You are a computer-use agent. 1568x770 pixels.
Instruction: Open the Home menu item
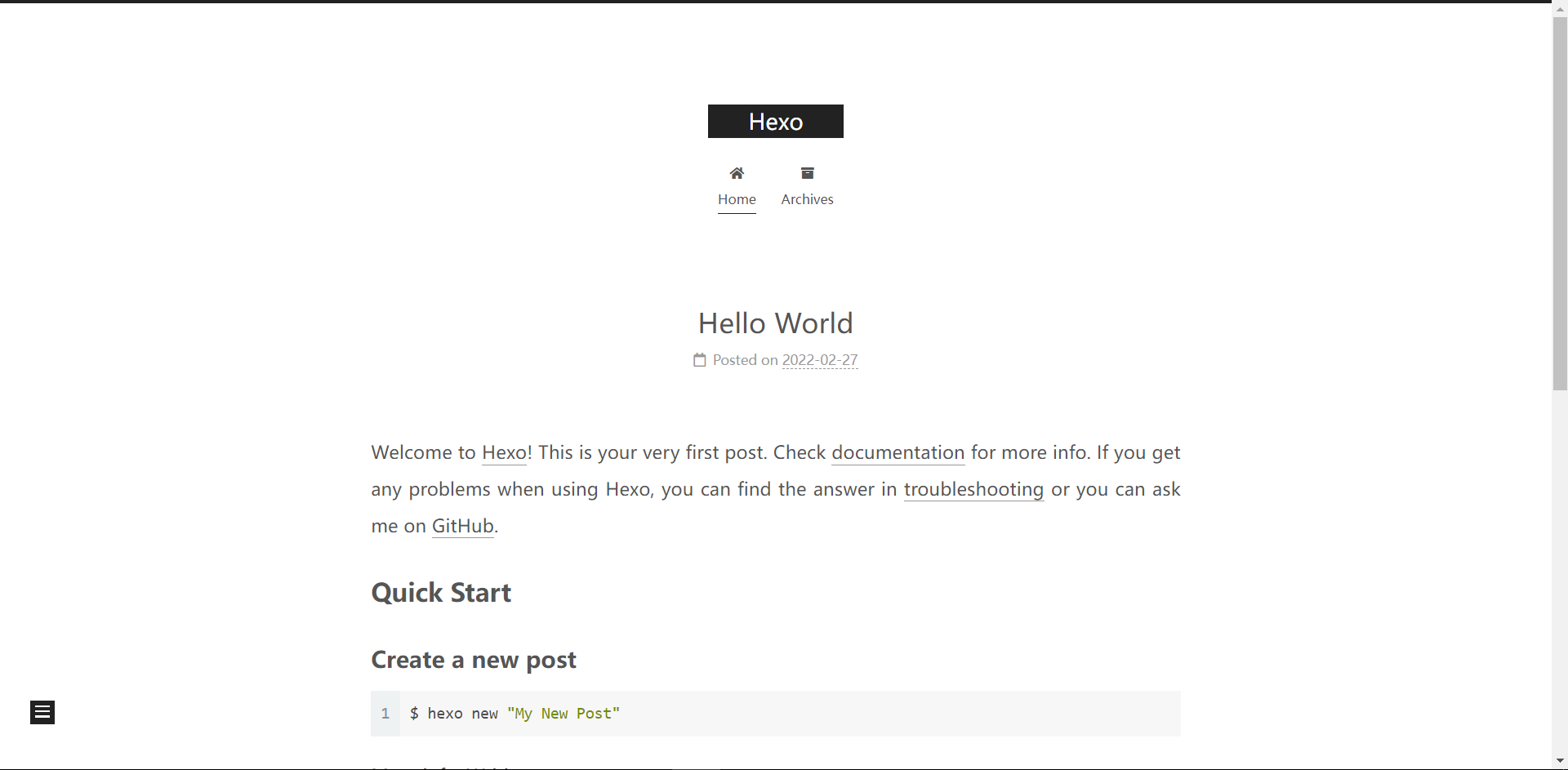pyautogui.click(x=737, y=199)
